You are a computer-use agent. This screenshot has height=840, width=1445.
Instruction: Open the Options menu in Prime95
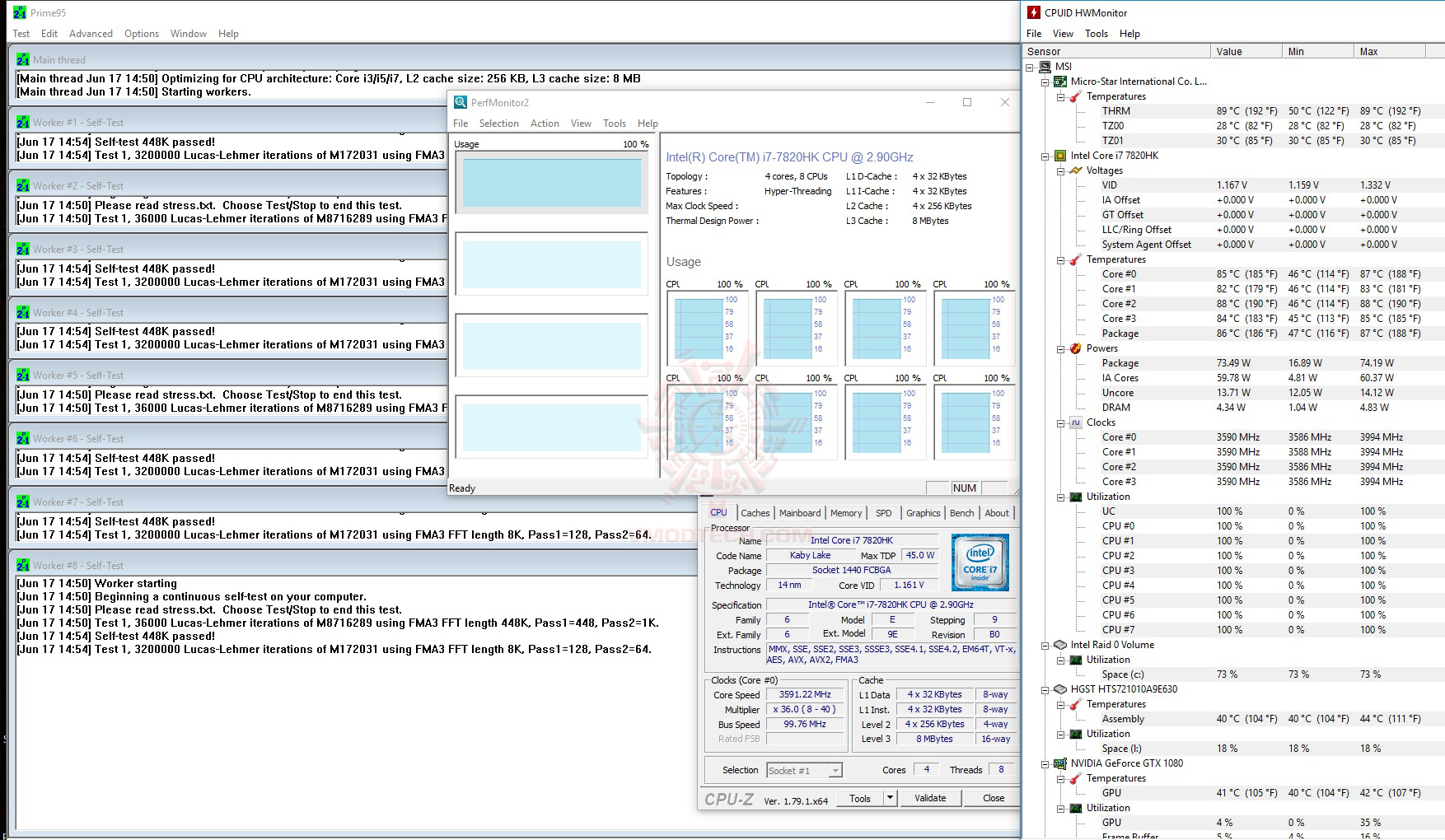[142, 34]
